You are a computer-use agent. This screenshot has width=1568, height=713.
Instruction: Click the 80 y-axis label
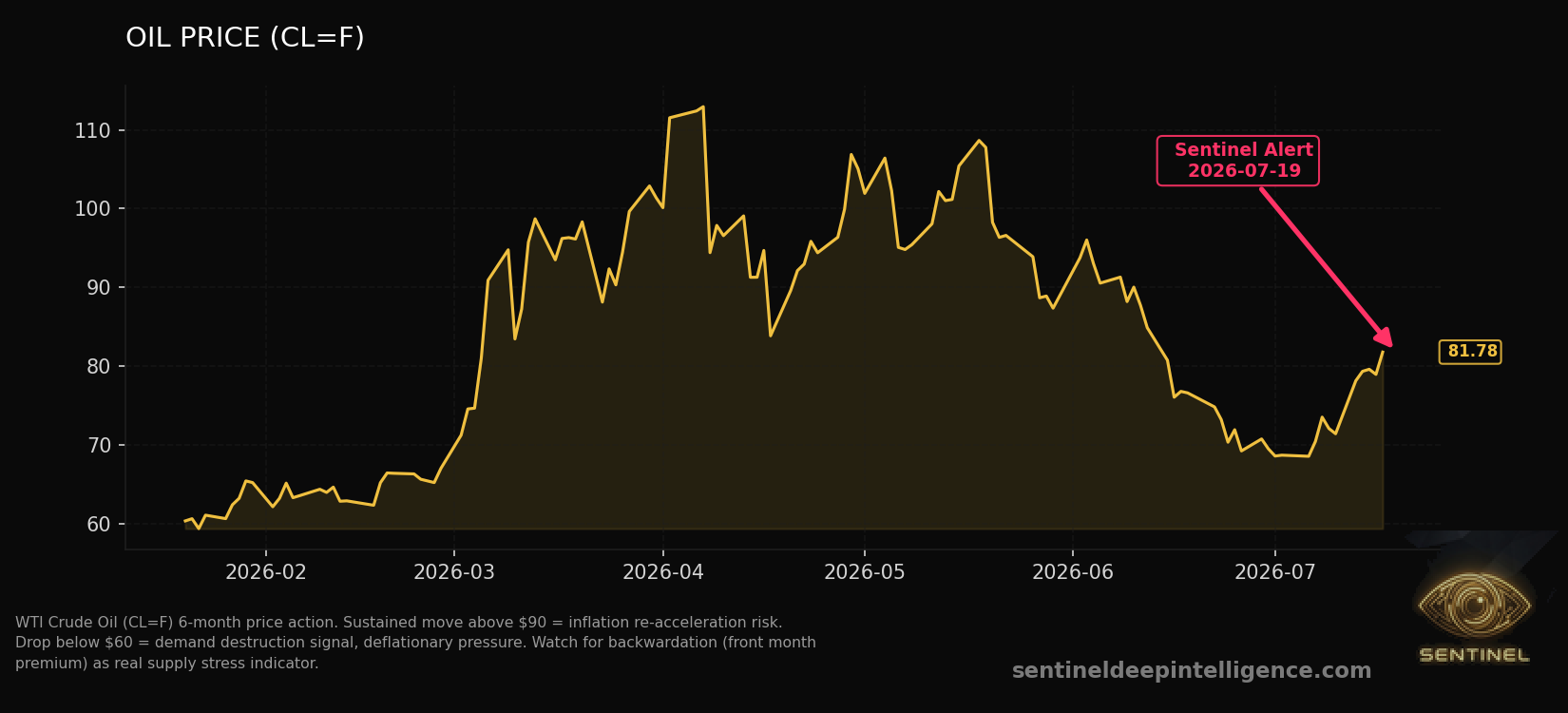click(99, 366)
